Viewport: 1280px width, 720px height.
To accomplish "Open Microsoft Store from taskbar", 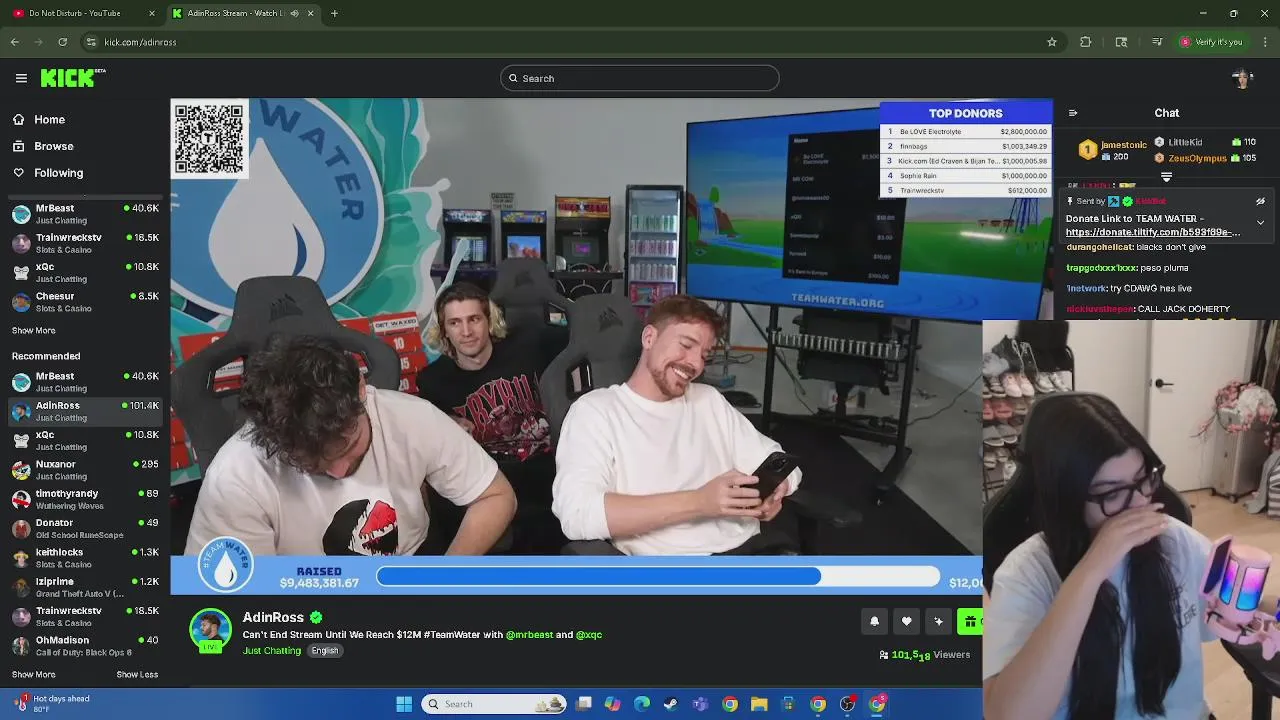I will [x=788, y=704].
